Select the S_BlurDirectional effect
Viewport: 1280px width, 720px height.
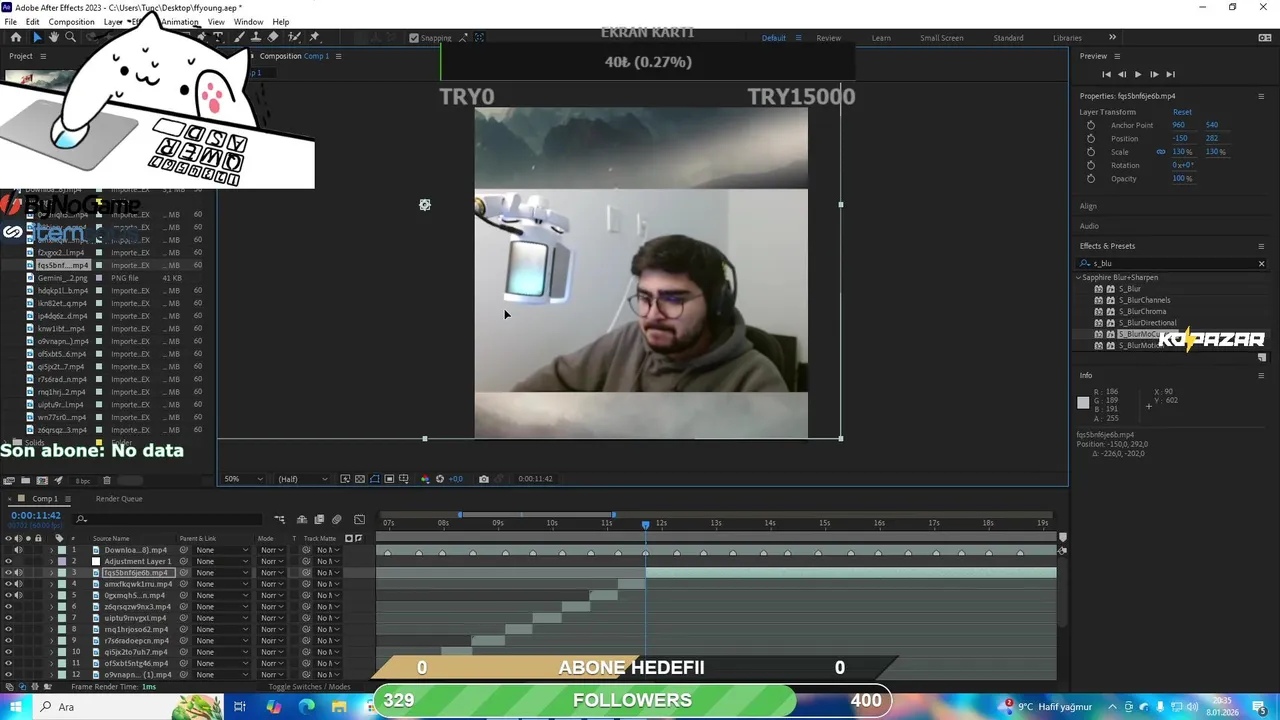(x=1147, y=323)
